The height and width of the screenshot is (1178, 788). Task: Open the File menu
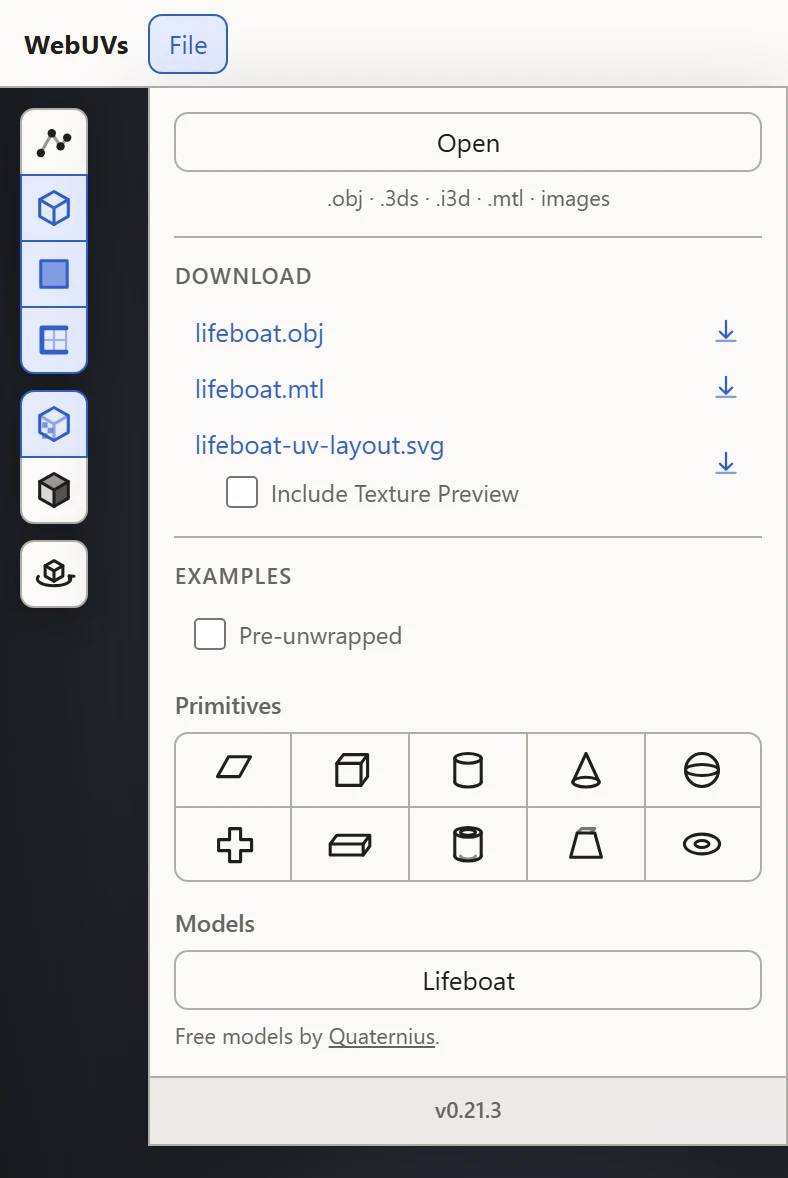[188, 44]
